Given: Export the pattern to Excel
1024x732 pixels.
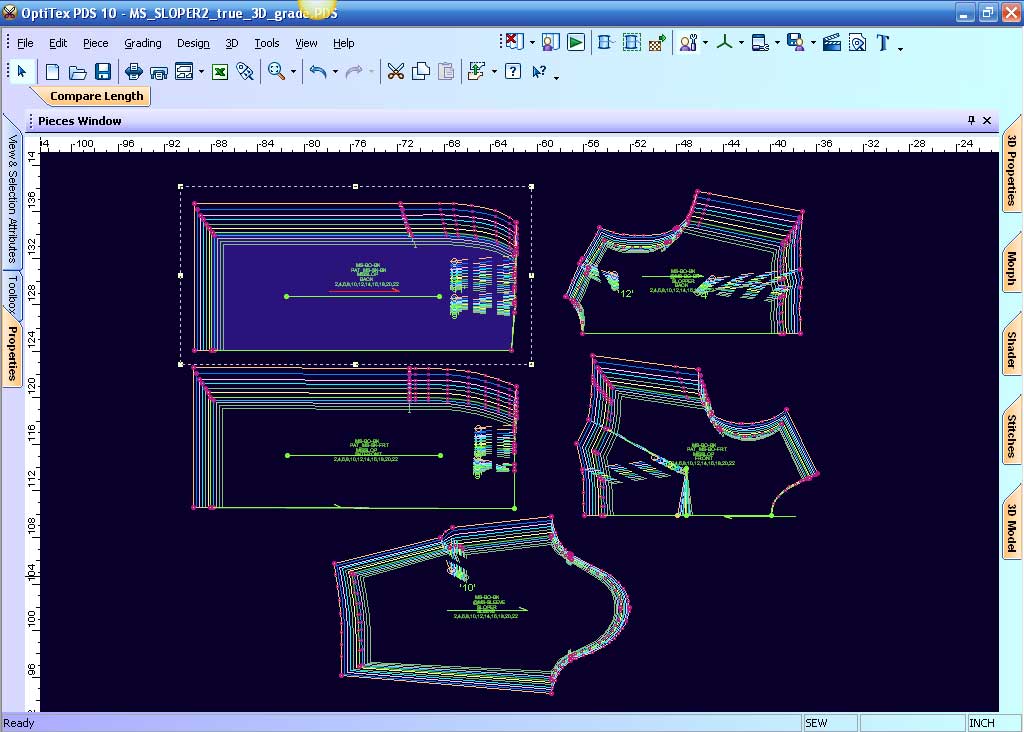Looking at the screenshot, I should tap(218, 70).
